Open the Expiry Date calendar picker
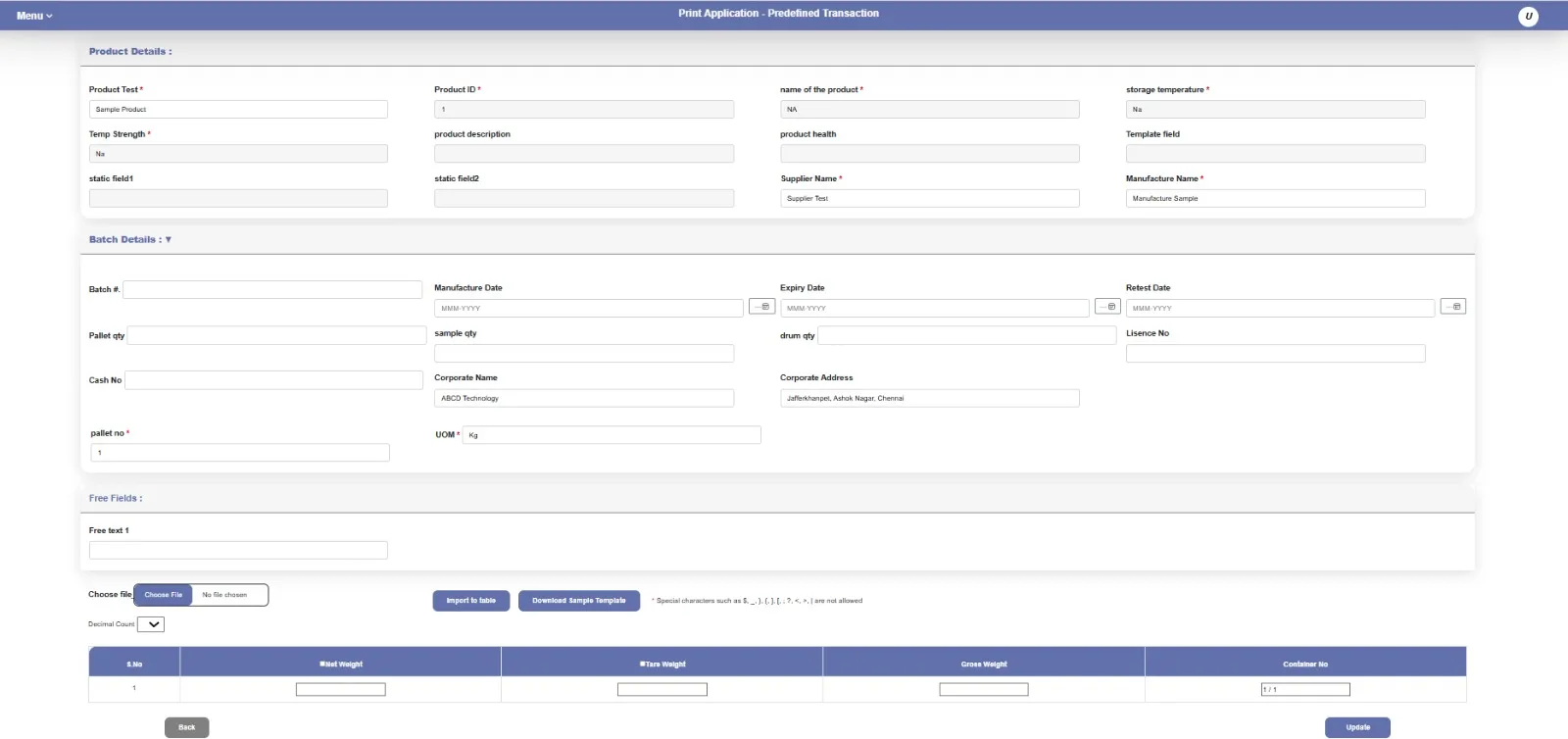Image resolution: width=1568 pixels, height=739 pixels. [1107, 307]
